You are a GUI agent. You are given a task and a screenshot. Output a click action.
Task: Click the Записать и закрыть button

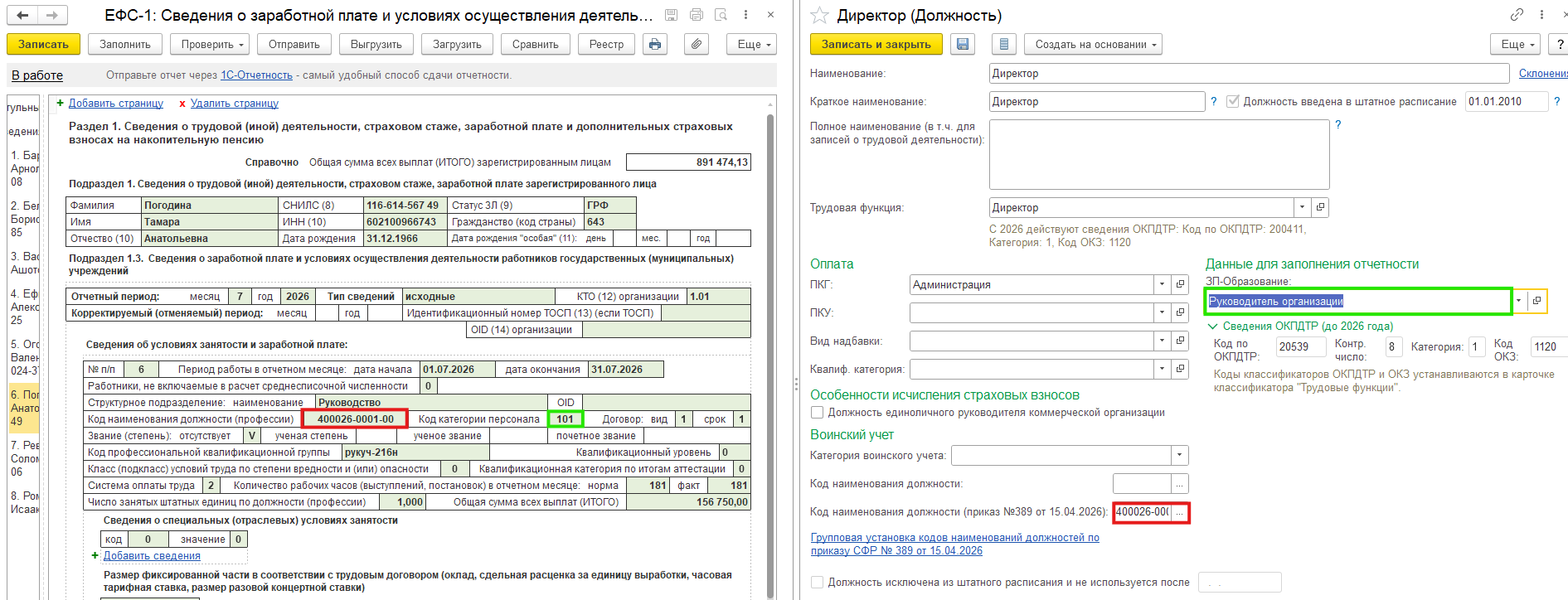876,44
